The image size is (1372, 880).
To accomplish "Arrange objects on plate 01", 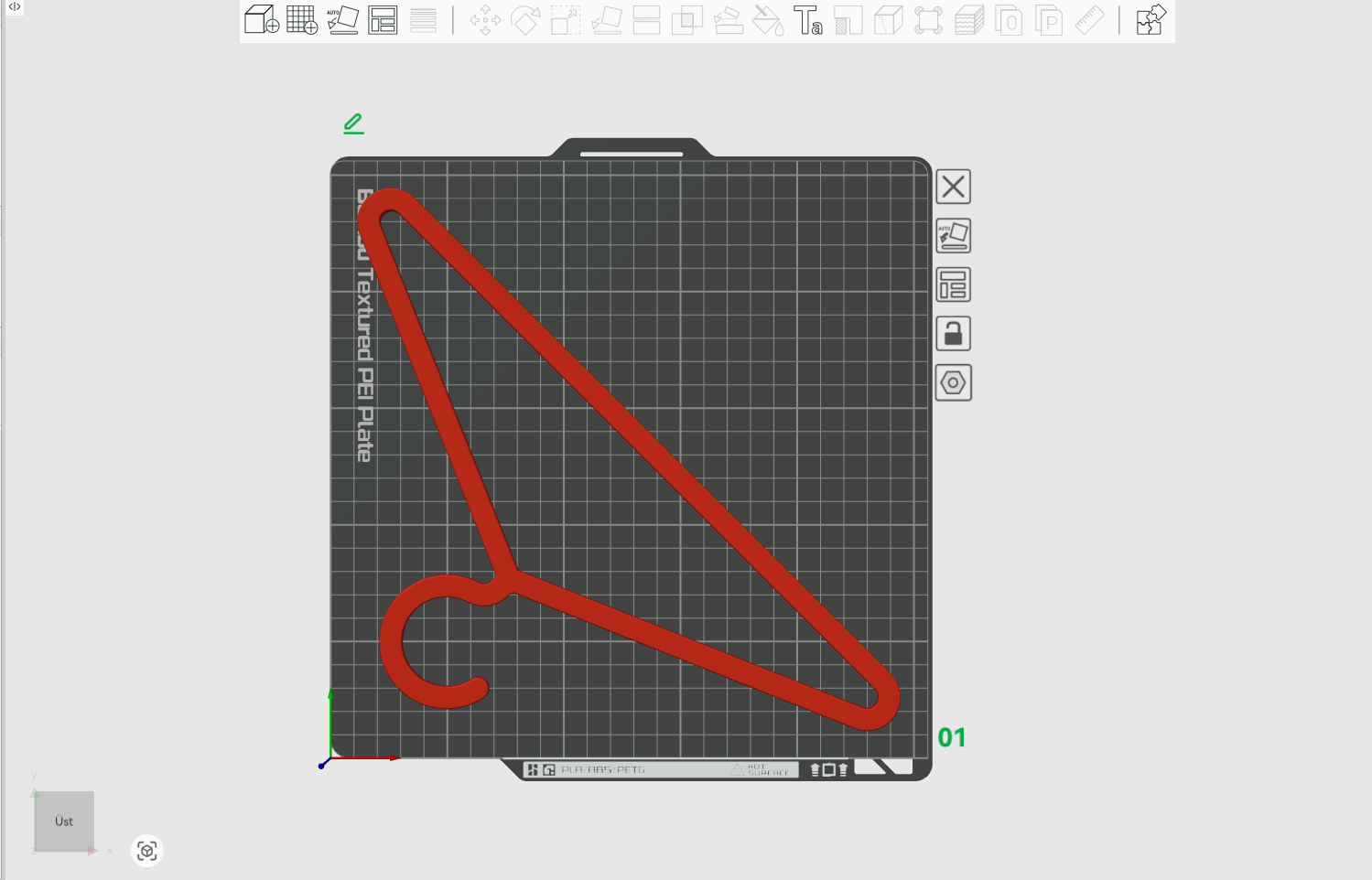I will pos(953,284).
